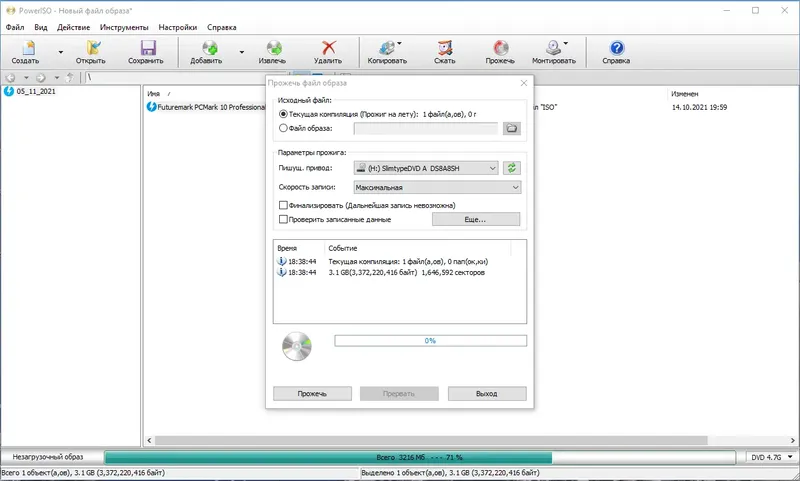Click the capacity bar showing 3216 МБ 71%
The height and width of the screenshot is (481, 800).
[x=419, y=457]
